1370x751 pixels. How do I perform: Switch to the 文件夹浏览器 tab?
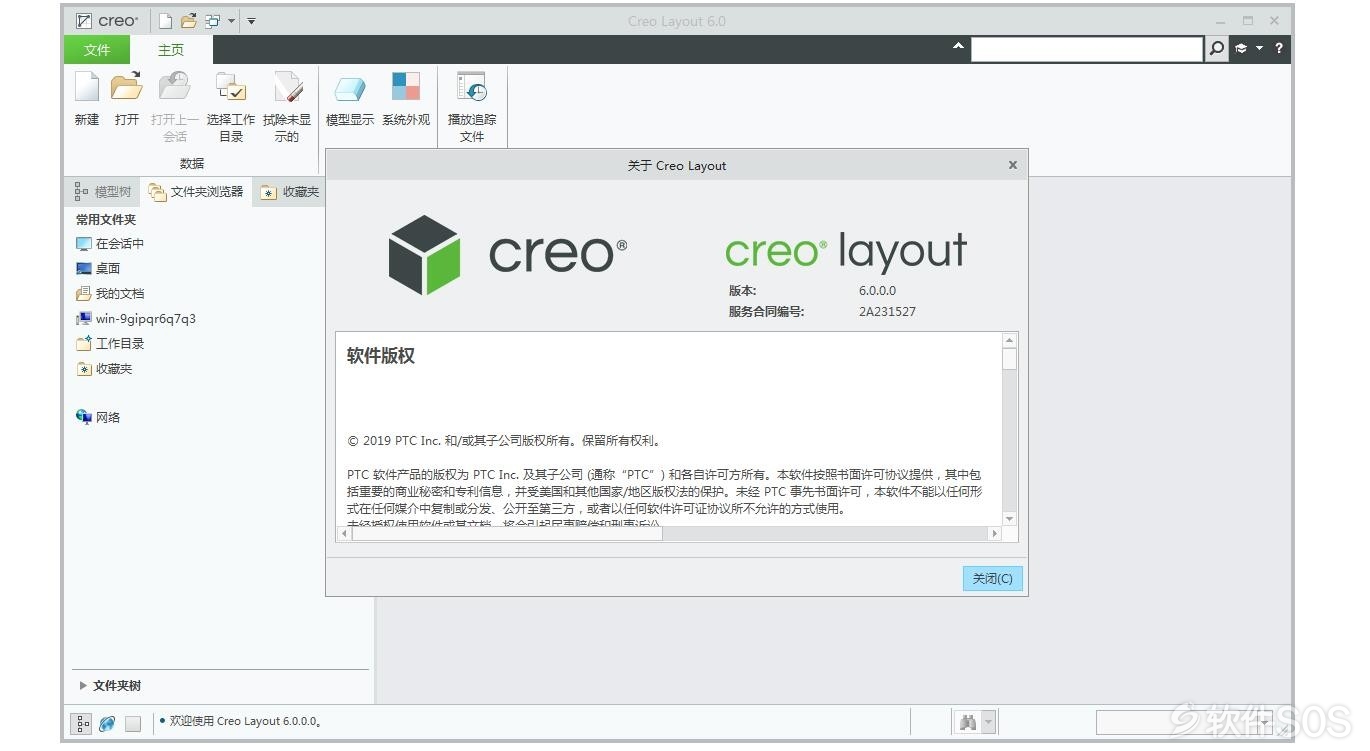click(x=196, y=192)
